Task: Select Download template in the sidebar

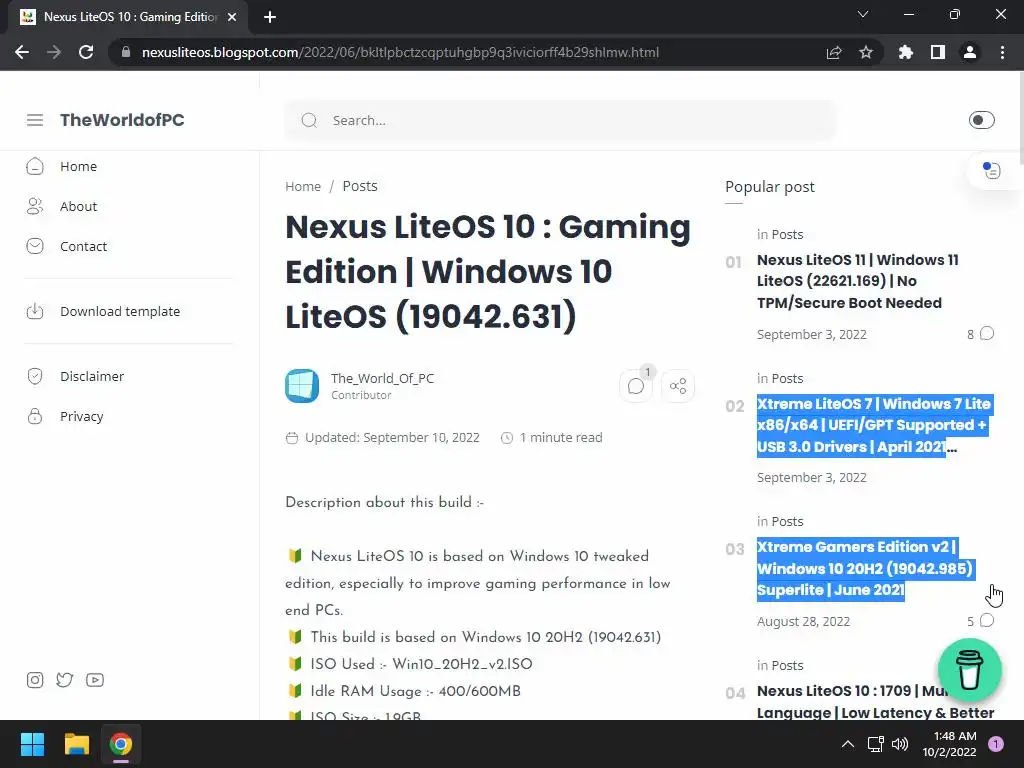Action: click(x=120, y=312)
